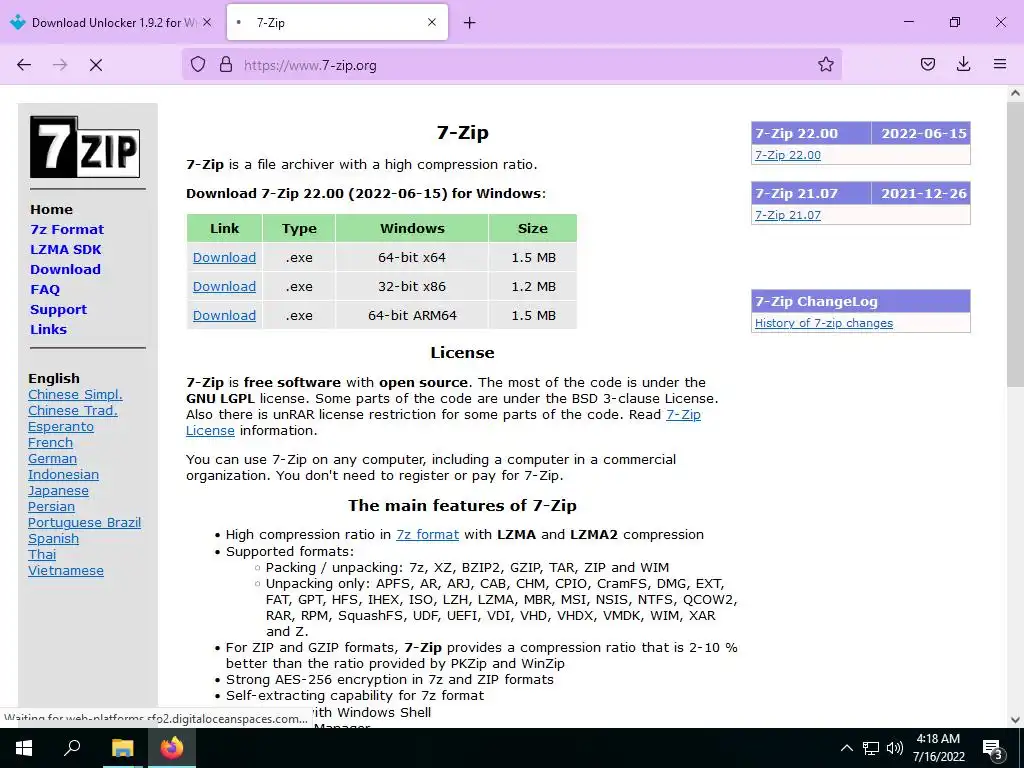
Task: Click the browser back arrow
Action: tap(24, 65)
